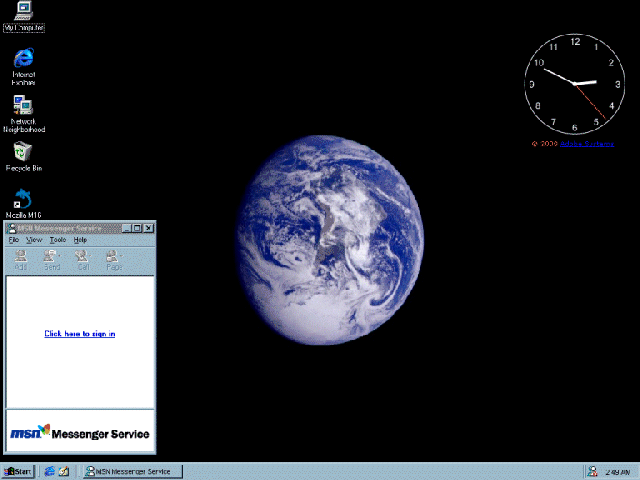Viewport: 640px width, 480px height.
Task: Open the Send dropdown arrow
Action: click(x=60, y=256)
